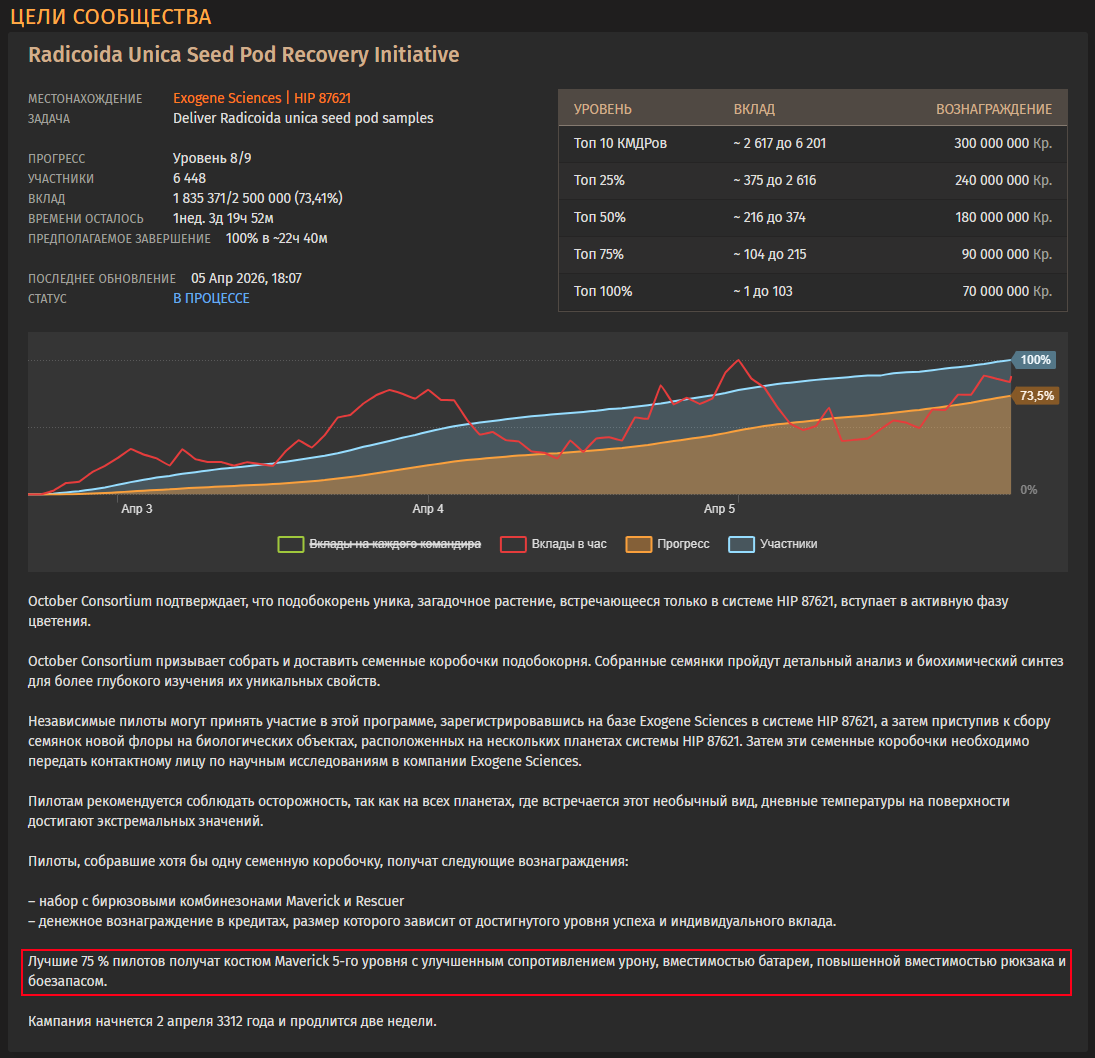Image resolution: width=1095 pixels, height=1058 pixels.
Task: Click the ВОЗНАГРАЖДЕНИЕ column header
Action: point(994,109)
